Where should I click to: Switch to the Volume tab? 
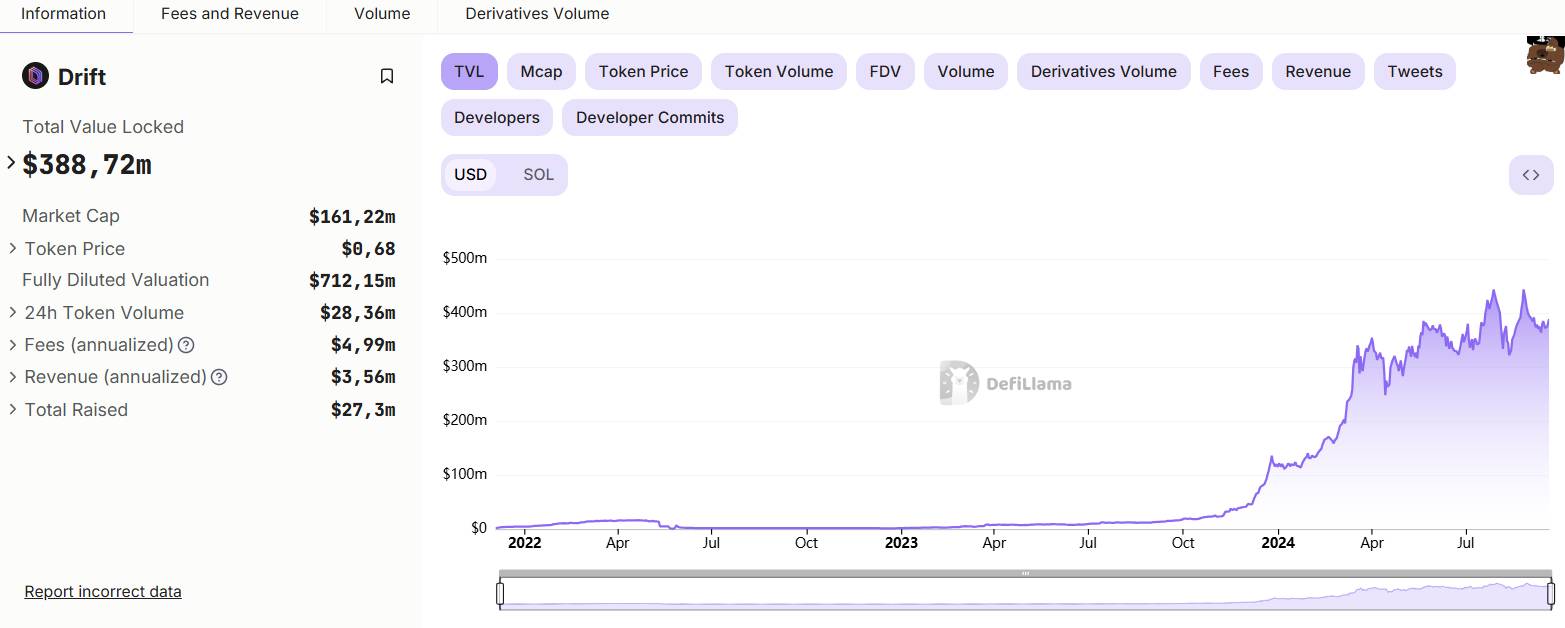pos(382,14)
